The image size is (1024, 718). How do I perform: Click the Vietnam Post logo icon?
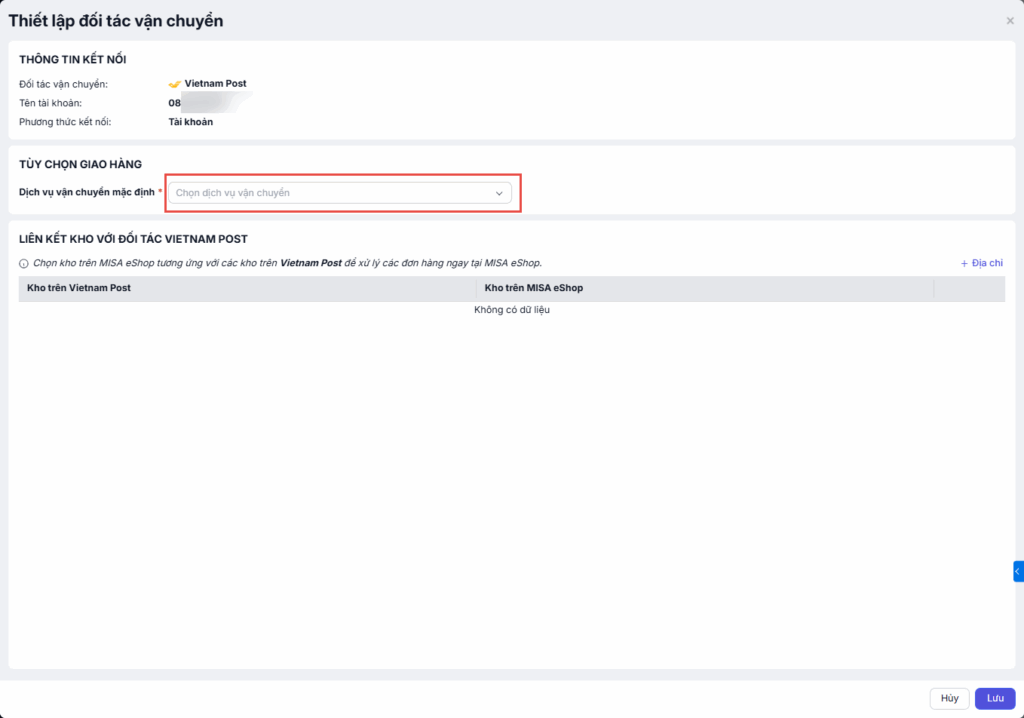[174, 84]
